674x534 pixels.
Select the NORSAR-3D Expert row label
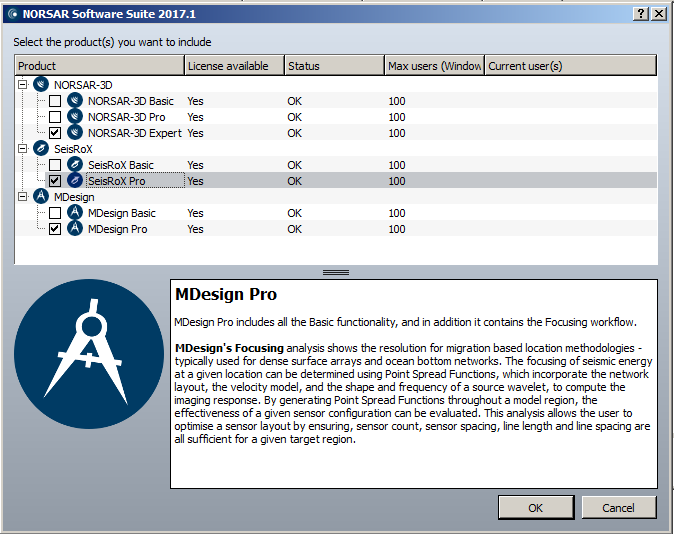[135, 133]
